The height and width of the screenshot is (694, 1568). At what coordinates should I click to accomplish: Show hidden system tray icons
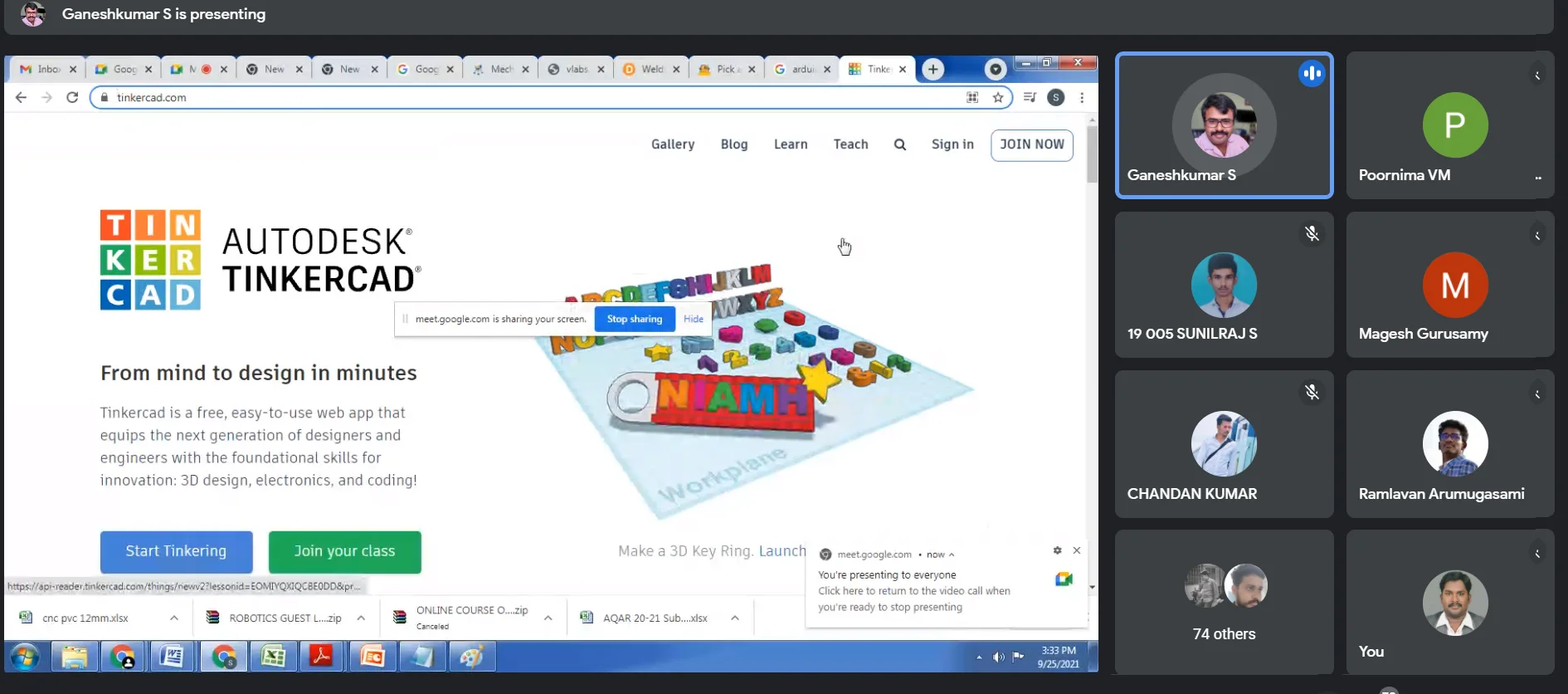(979, 657)
